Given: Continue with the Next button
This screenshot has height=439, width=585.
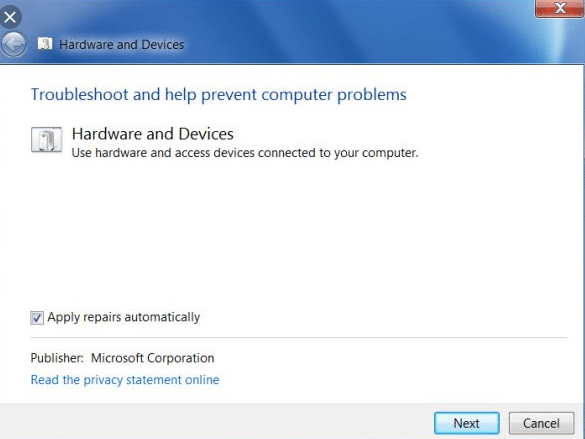Looking at the screenshot, I should [x=466, y=423].
